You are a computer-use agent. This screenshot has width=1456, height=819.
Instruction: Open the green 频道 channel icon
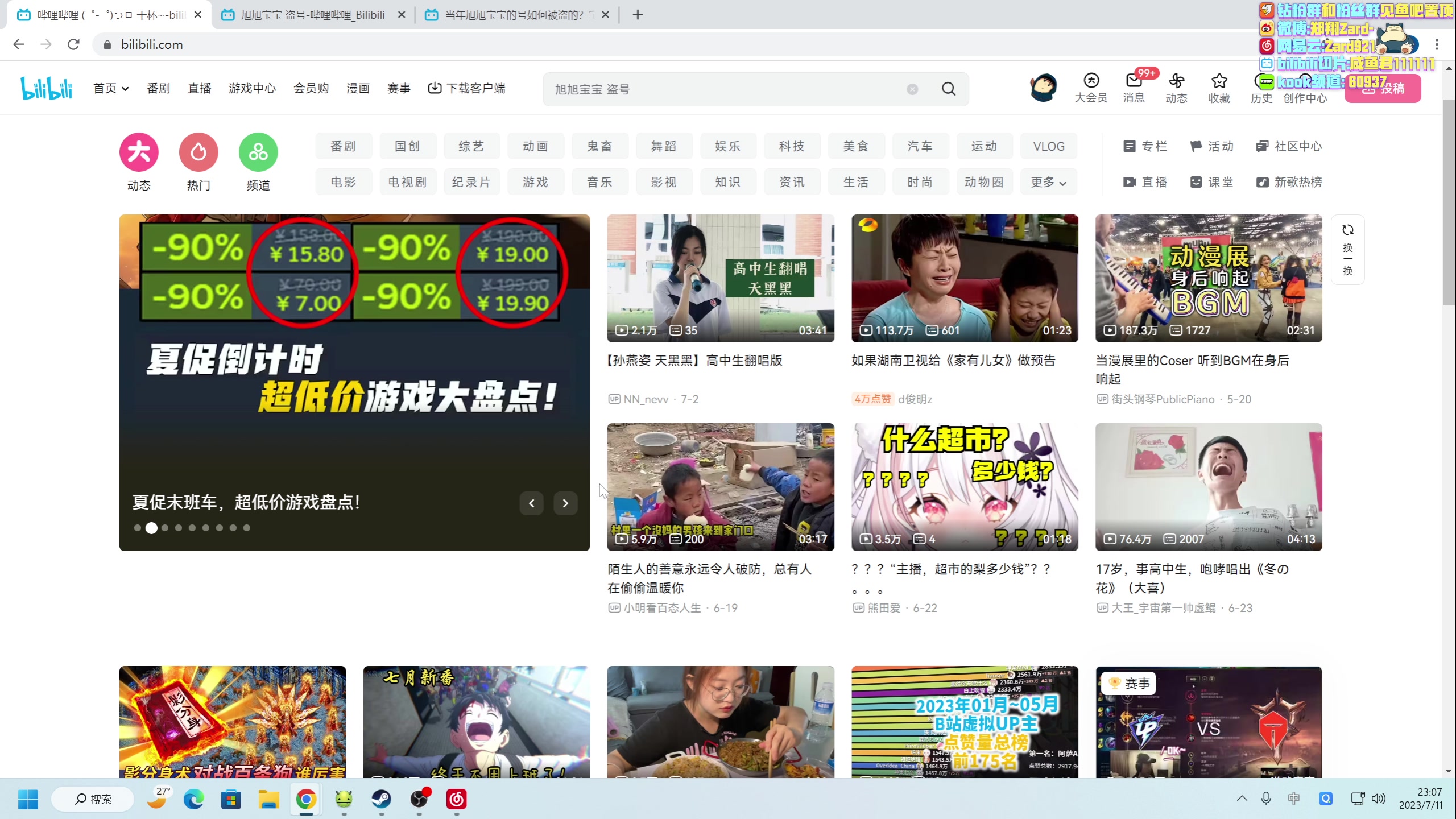point(258,152)
